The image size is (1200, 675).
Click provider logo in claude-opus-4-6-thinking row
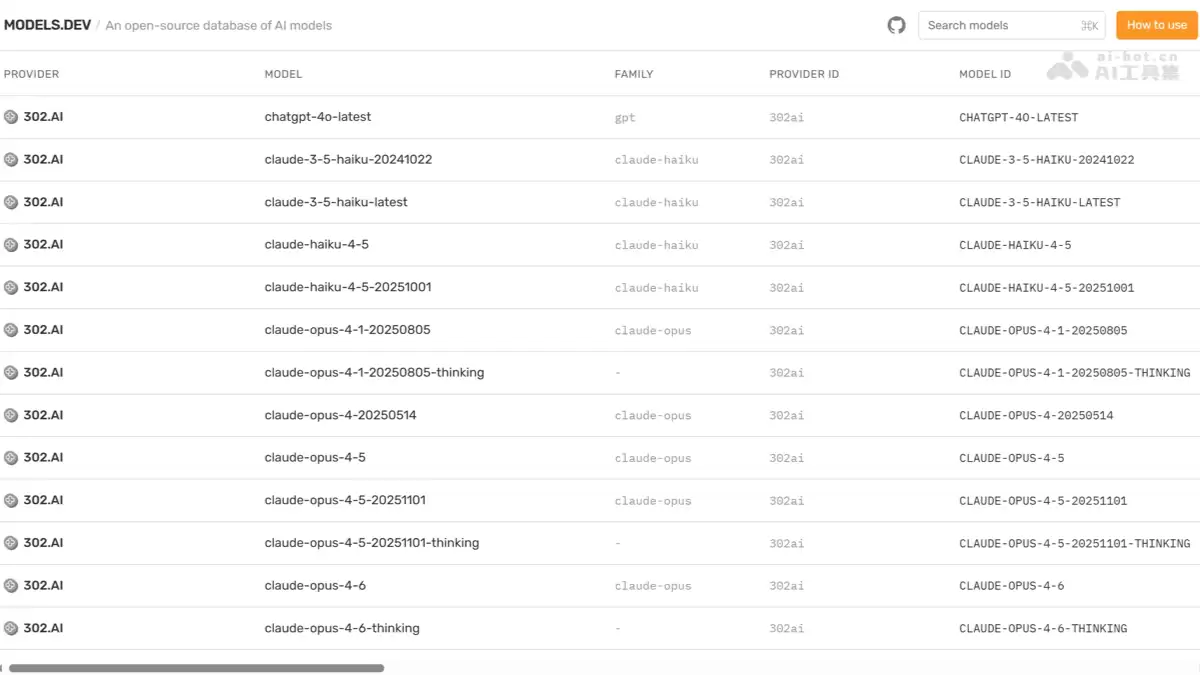point(11,628)
